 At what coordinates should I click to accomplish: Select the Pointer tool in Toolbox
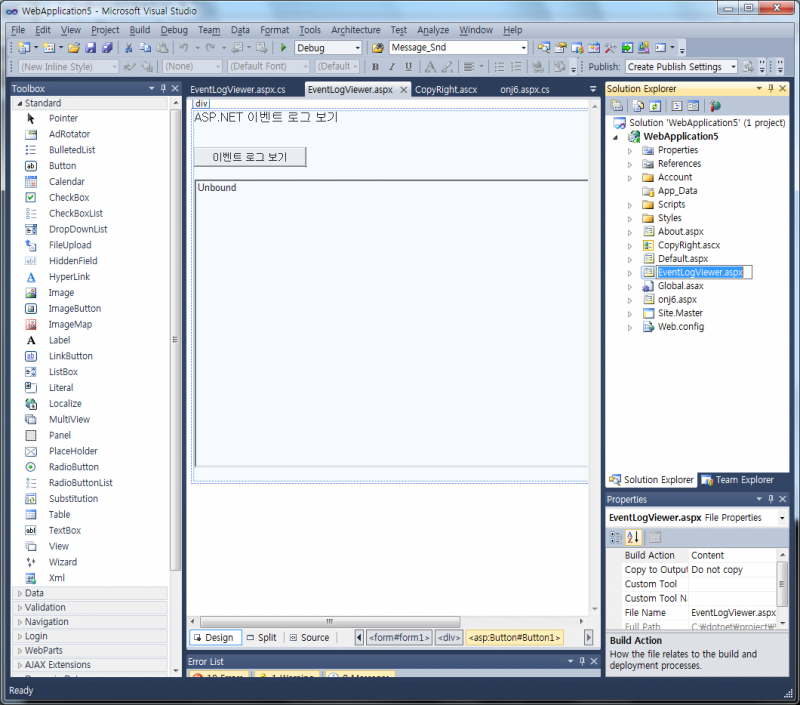[63, 118]
